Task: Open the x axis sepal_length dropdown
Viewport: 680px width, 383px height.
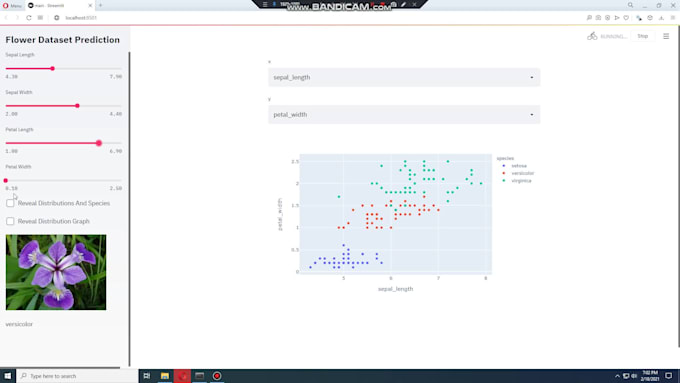Action: 404,77
